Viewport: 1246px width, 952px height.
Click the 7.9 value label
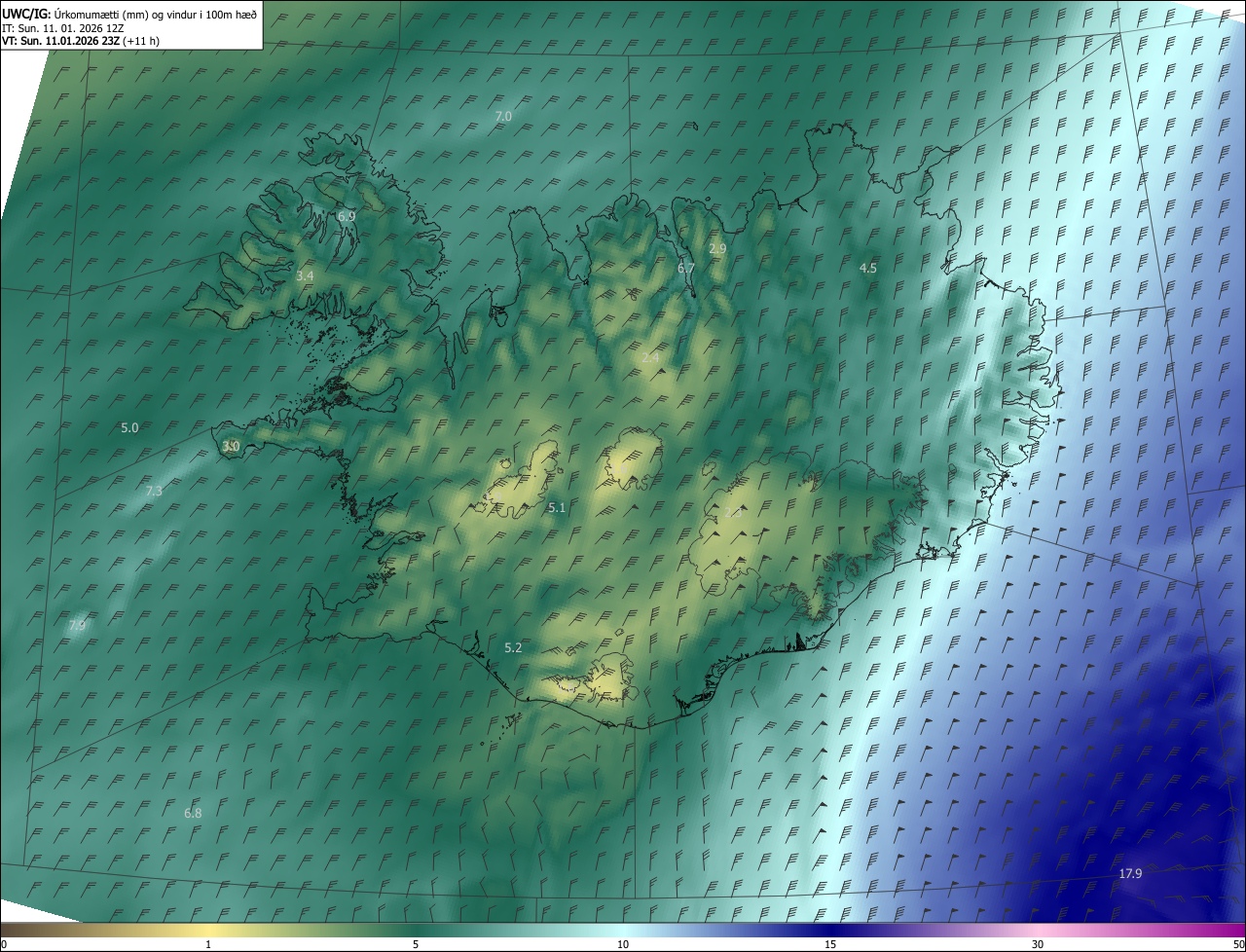(x=78, y=625)
